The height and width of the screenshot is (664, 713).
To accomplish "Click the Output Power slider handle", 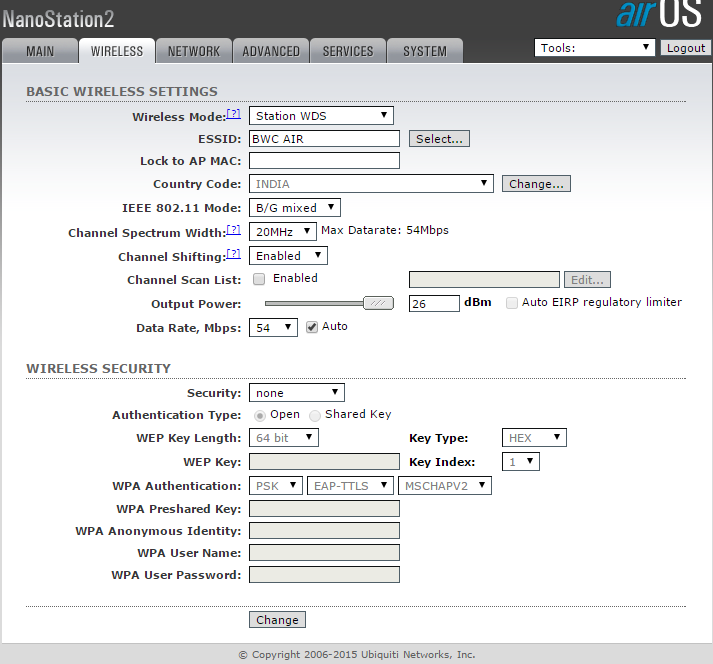I will click(378, 303).
